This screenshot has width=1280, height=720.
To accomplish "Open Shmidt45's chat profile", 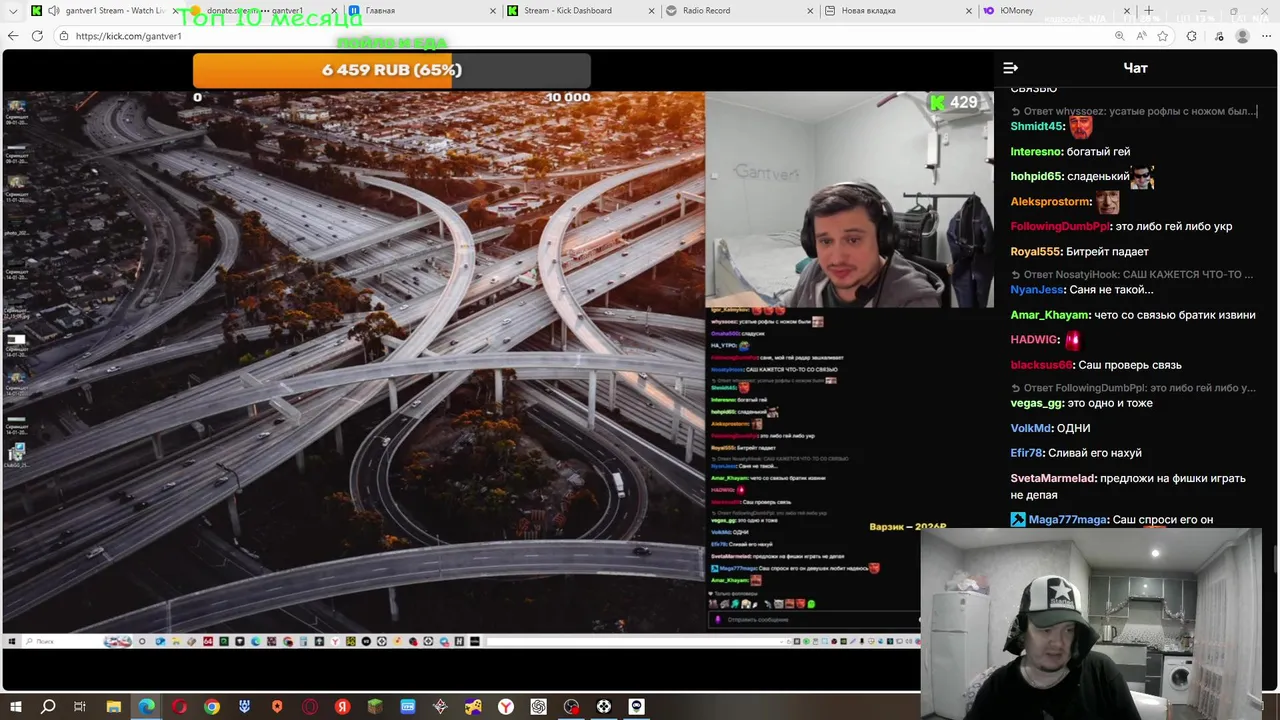I will 1036,127.
